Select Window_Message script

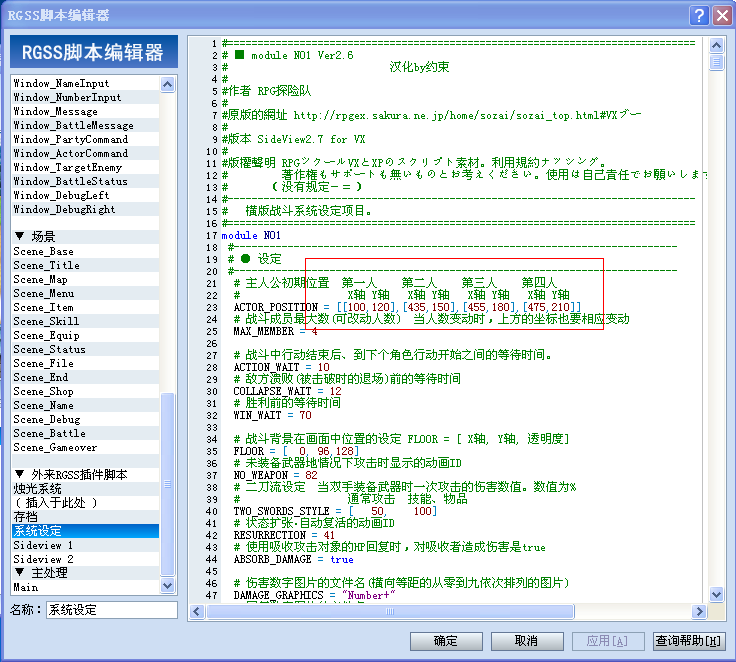click(85, 111)
